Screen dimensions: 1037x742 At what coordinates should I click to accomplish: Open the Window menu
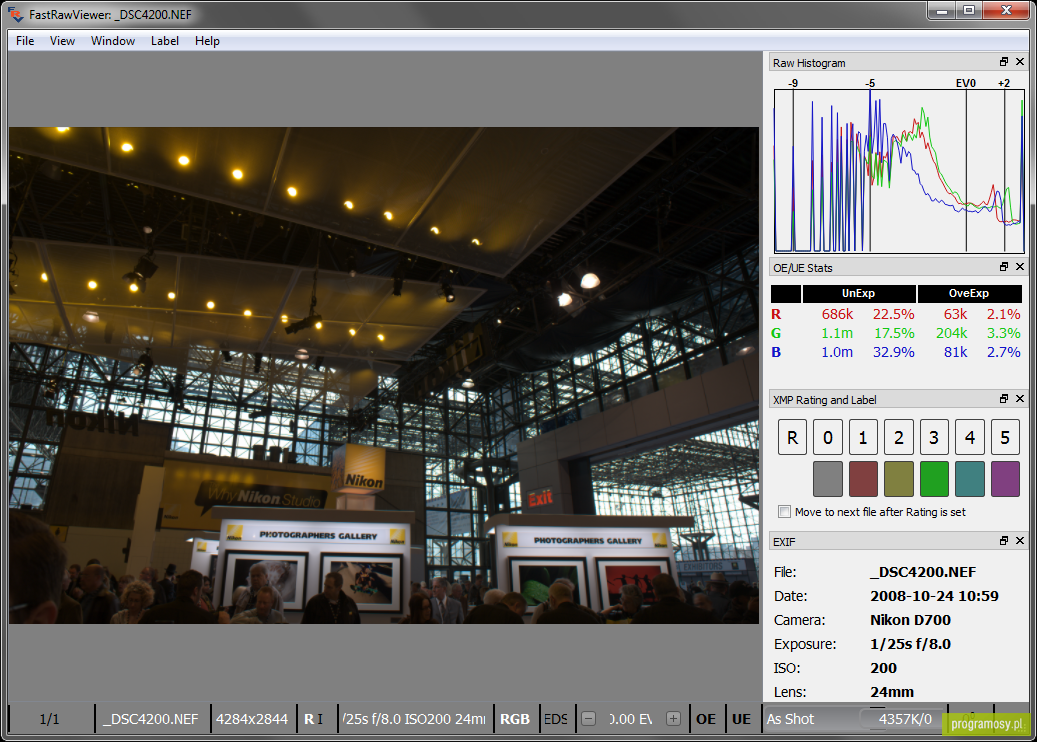tap(113, 41)
